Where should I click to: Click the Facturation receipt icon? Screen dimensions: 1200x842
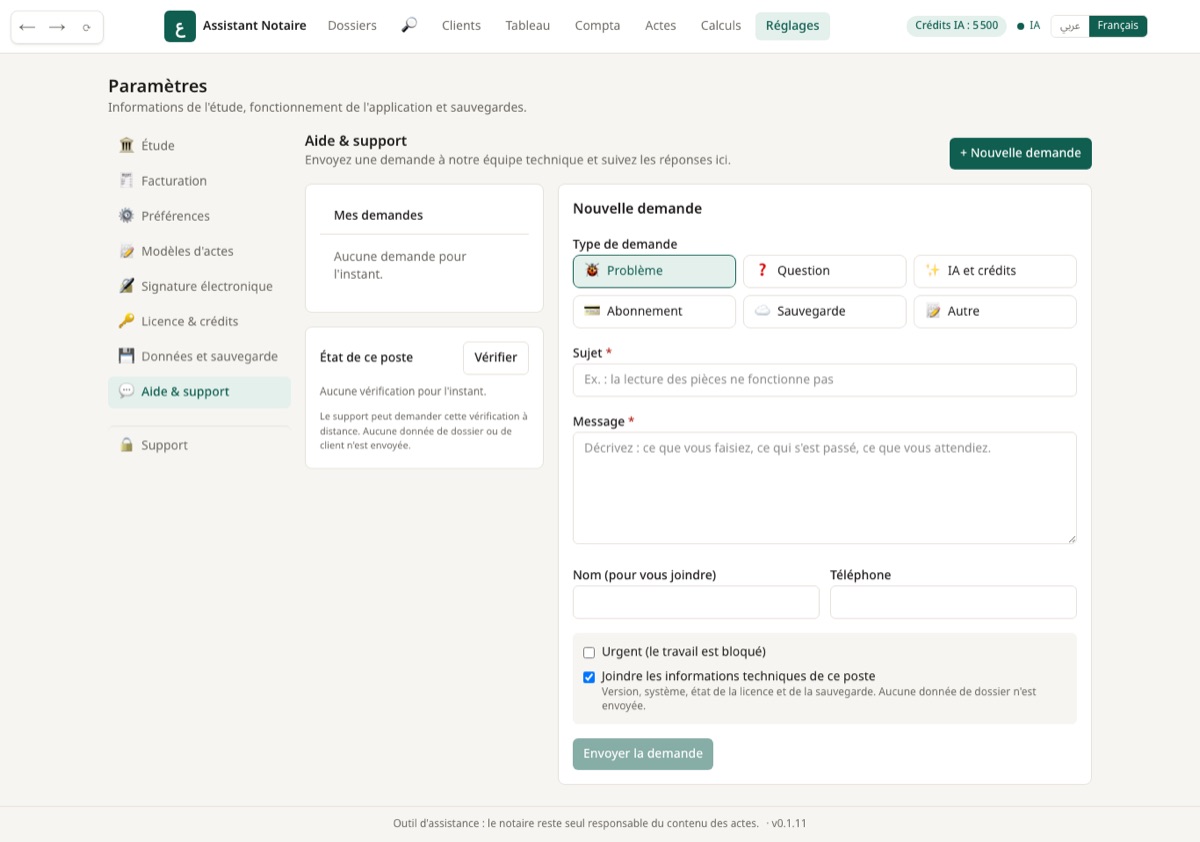coord(126,181)
